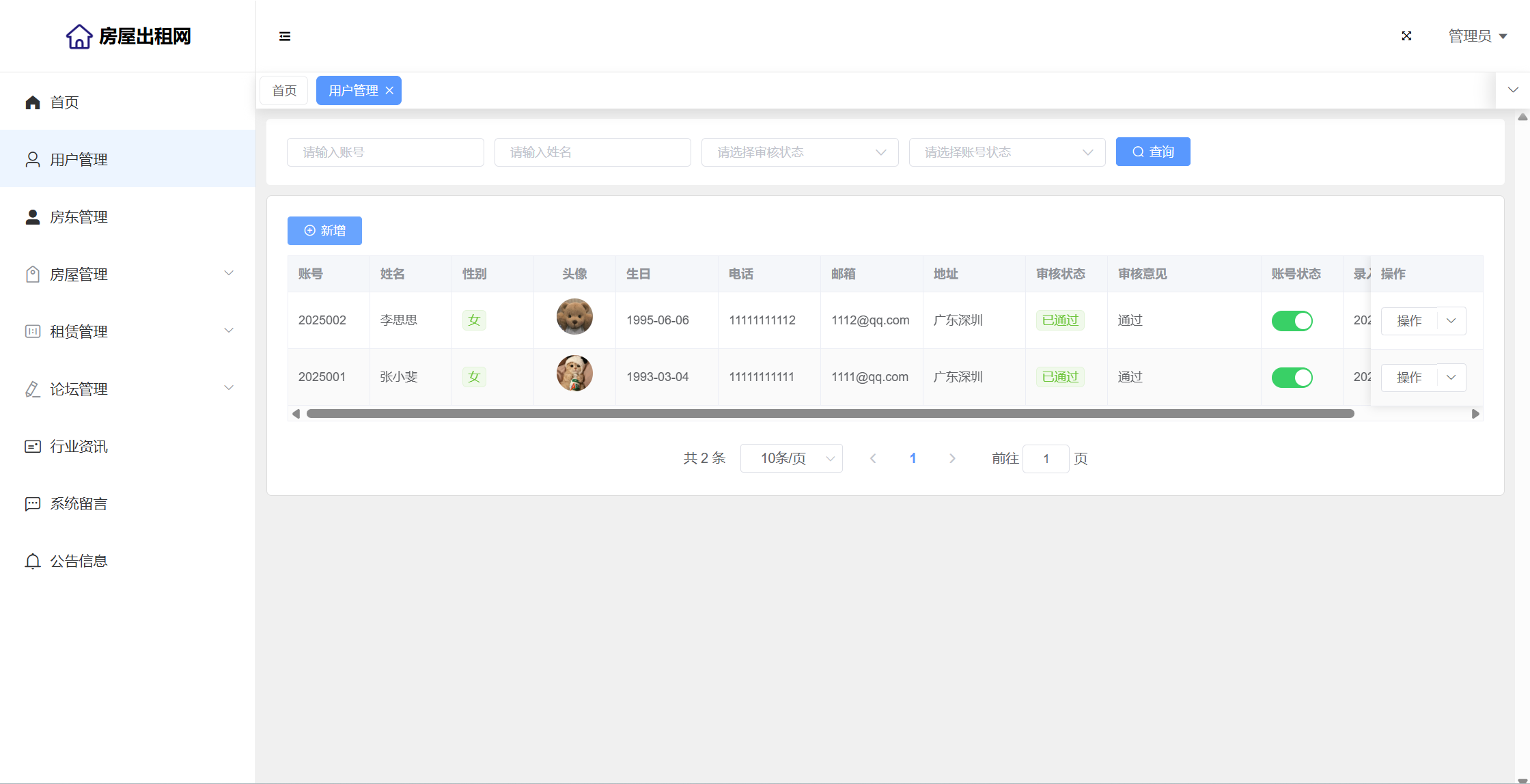This screenshot has width=1530, height=784.
Task: Open 行业资讯 from the sidebar
Action: click(79, 447)
